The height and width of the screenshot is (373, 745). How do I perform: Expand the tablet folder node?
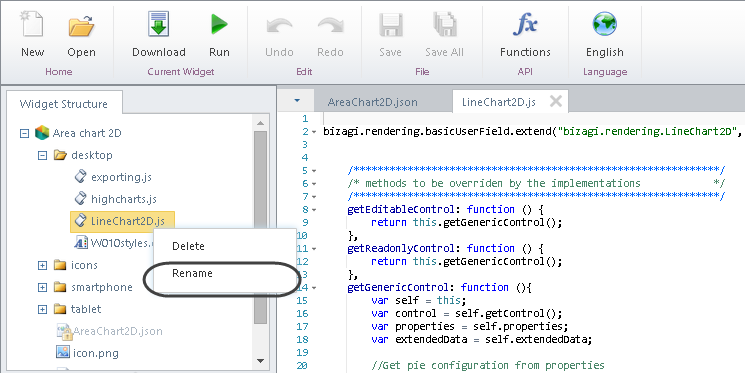[42, 309]
